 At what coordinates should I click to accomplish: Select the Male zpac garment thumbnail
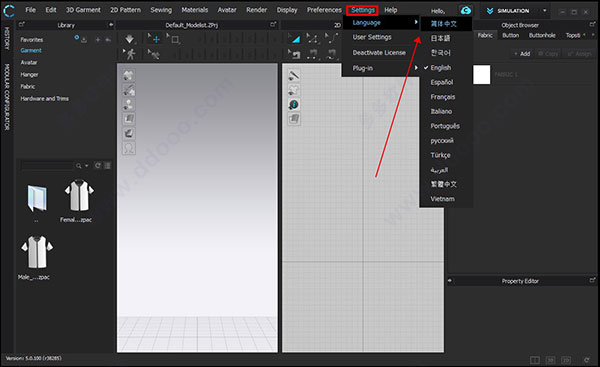pos(37,252)
